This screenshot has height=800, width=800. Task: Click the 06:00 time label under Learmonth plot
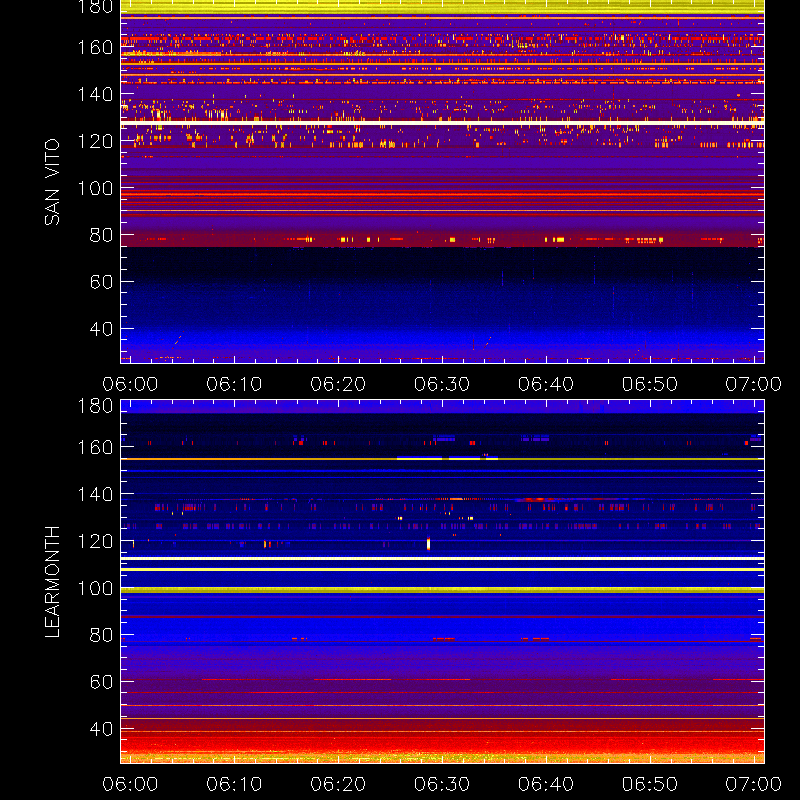pyautogui.click(x=130, y=784)
